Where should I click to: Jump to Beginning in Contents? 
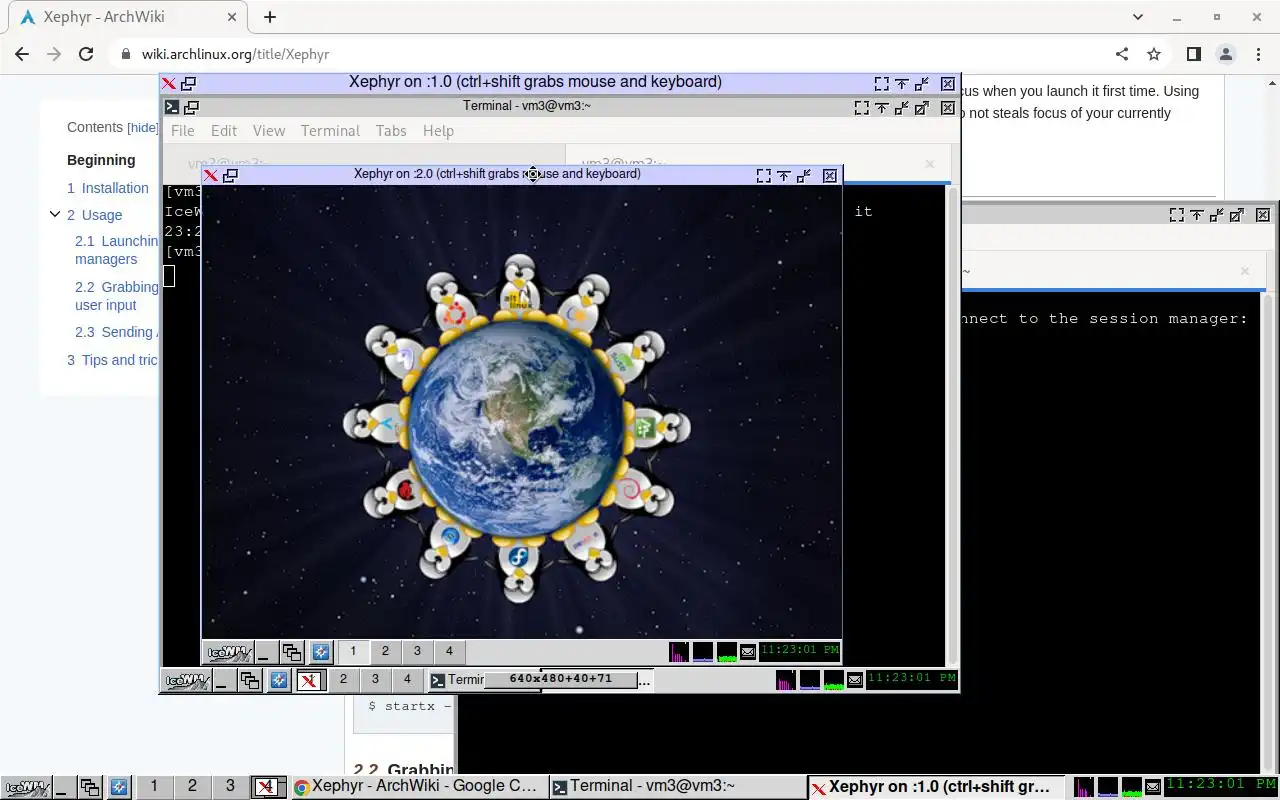(101, 160)
